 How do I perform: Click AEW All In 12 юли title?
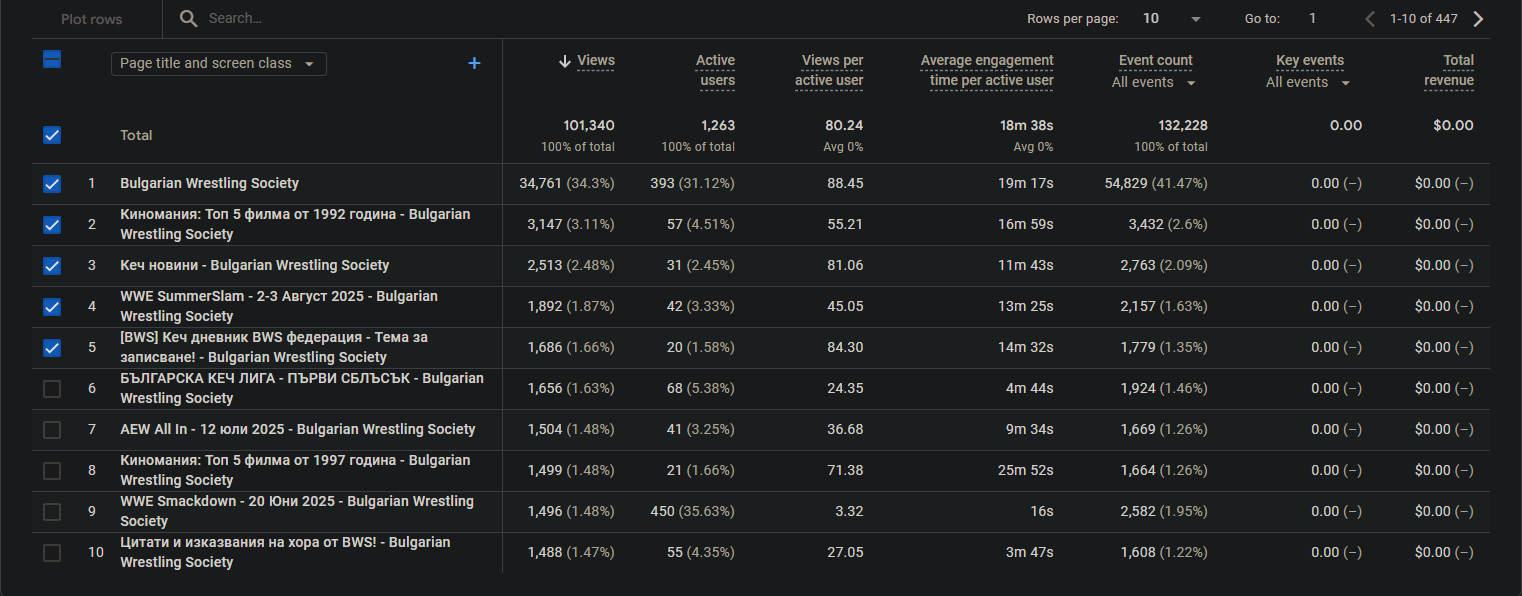pos(298,430)
